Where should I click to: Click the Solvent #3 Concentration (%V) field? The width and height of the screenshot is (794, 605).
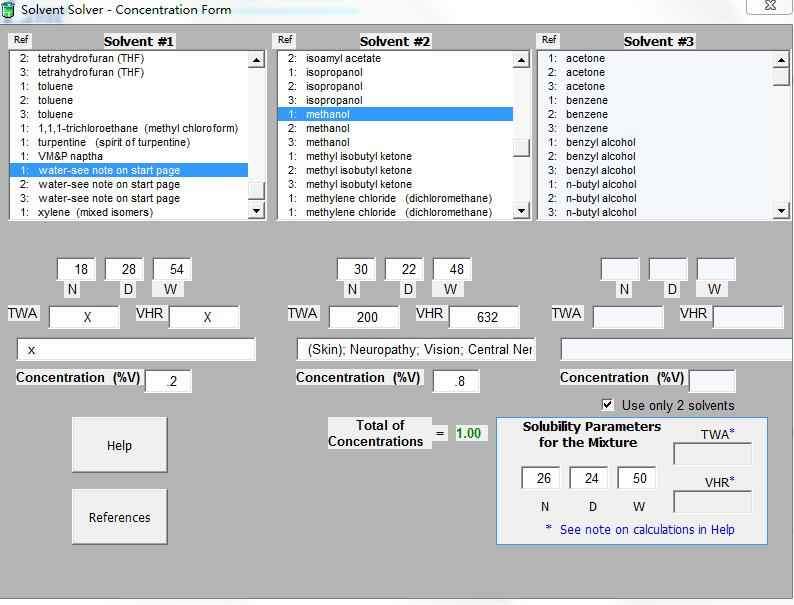[x=712, y=381]
